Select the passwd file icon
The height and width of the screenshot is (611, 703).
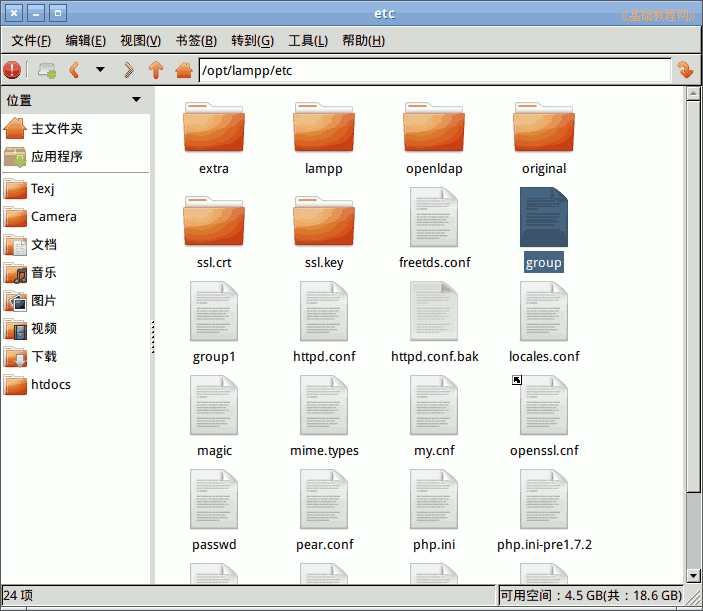pyautogui.click(x=214, y=499)
